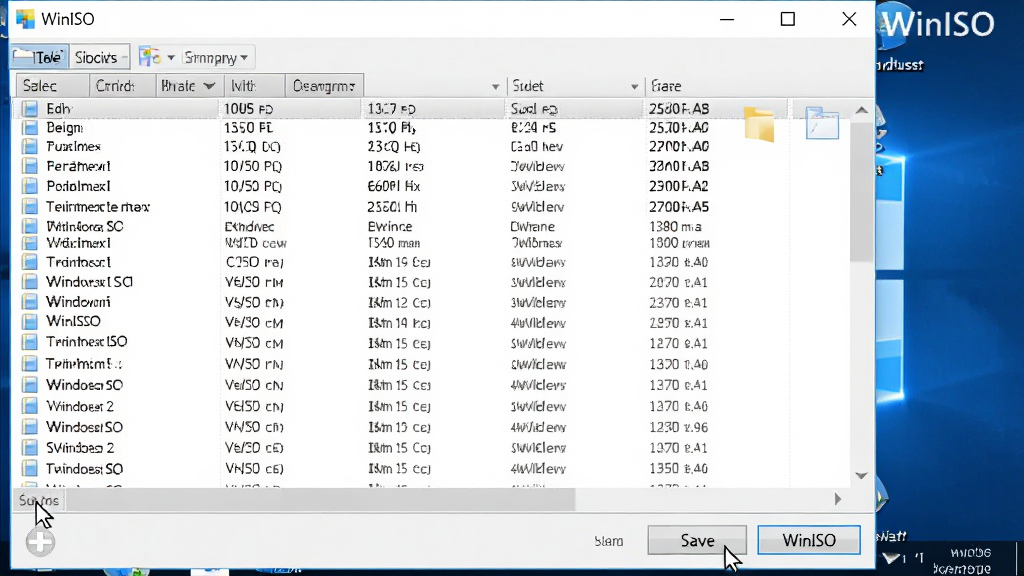
Task: Click the colorful toolbar icon before Smnpry
Action: pyautogui.click(x=150, y=57)
